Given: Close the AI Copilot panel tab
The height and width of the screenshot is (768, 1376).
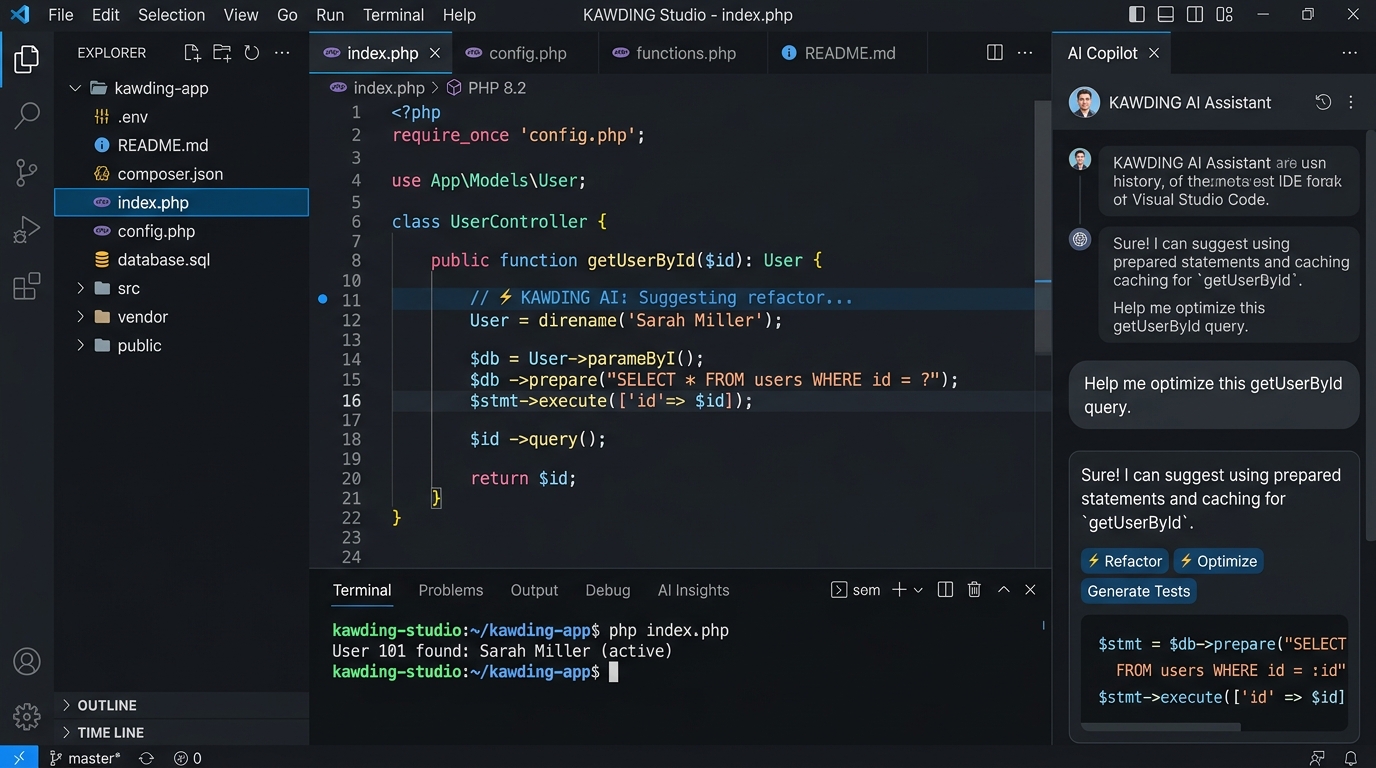Looking at the screenshot, I should (1154, 53).
